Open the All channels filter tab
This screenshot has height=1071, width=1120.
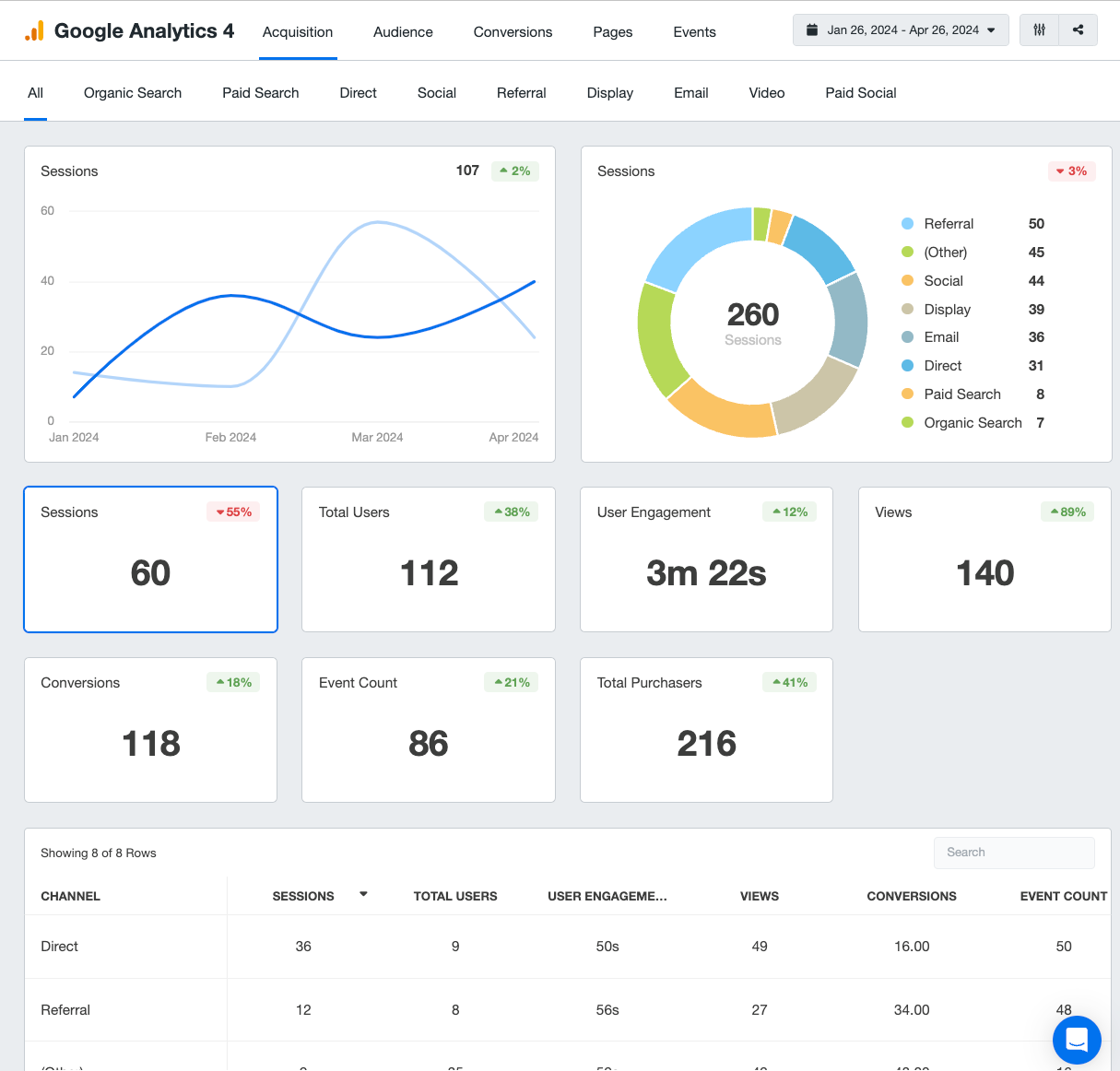coord(35,92)
